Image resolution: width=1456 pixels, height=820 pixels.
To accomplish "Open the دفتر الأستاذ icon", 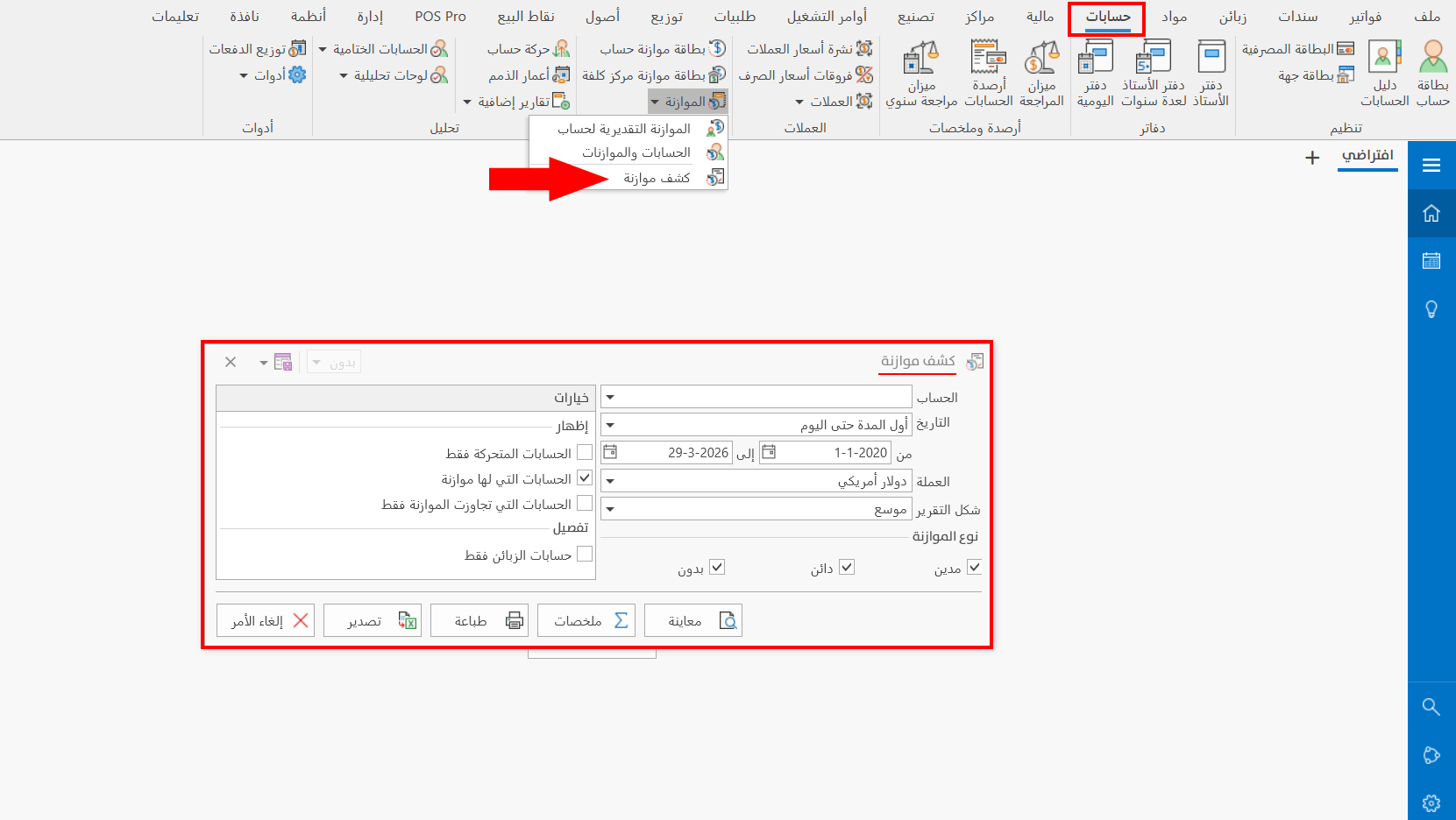I will point(1211,74).
